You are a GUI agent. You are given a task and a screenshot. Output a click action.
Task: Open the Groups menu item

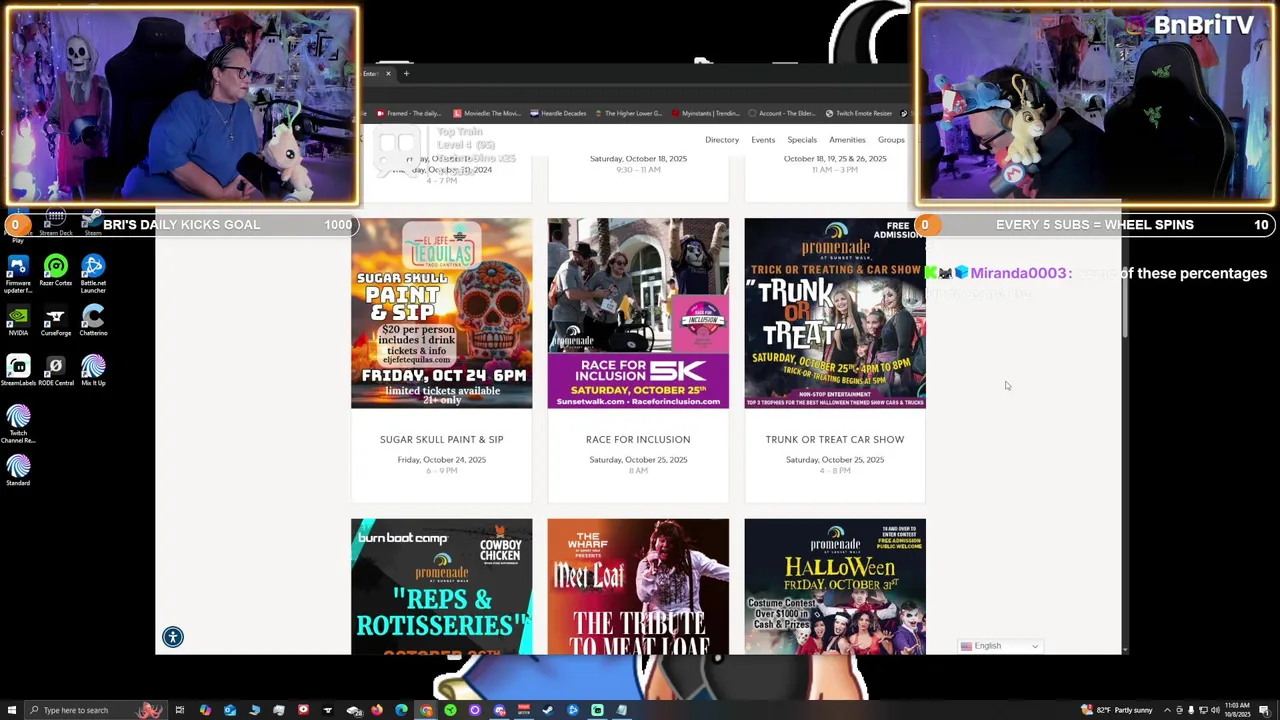(x=891, y=140)
